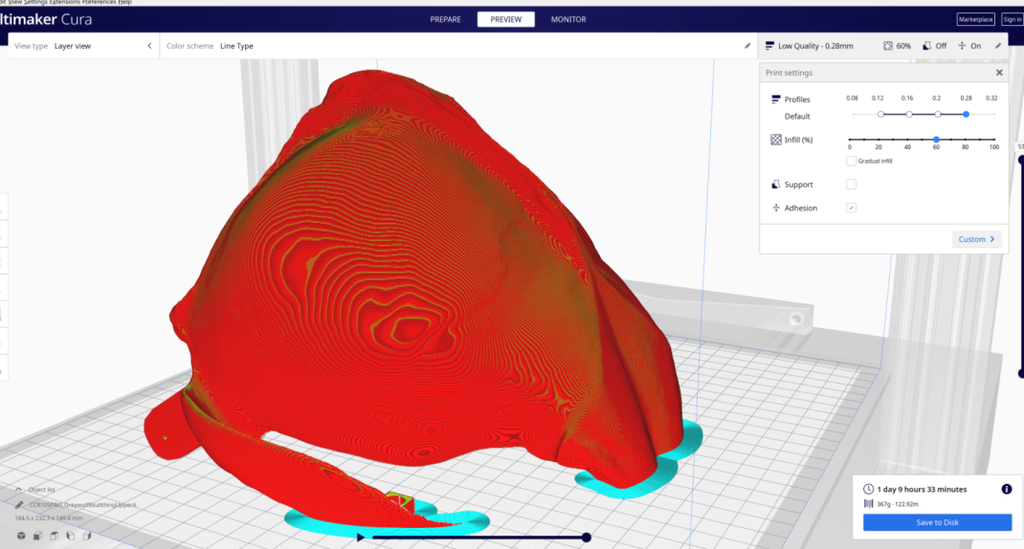Select the 0.16 profile point
Image resolution: width=1024 pixels, height=549 pixels.
pyautogui.click(x=909, y=114)
